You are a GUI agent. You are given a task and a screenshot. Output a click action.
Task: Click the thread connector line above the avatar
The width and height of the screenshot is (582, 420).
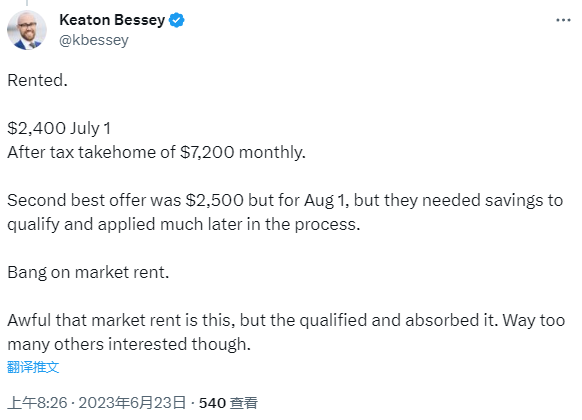27,3
